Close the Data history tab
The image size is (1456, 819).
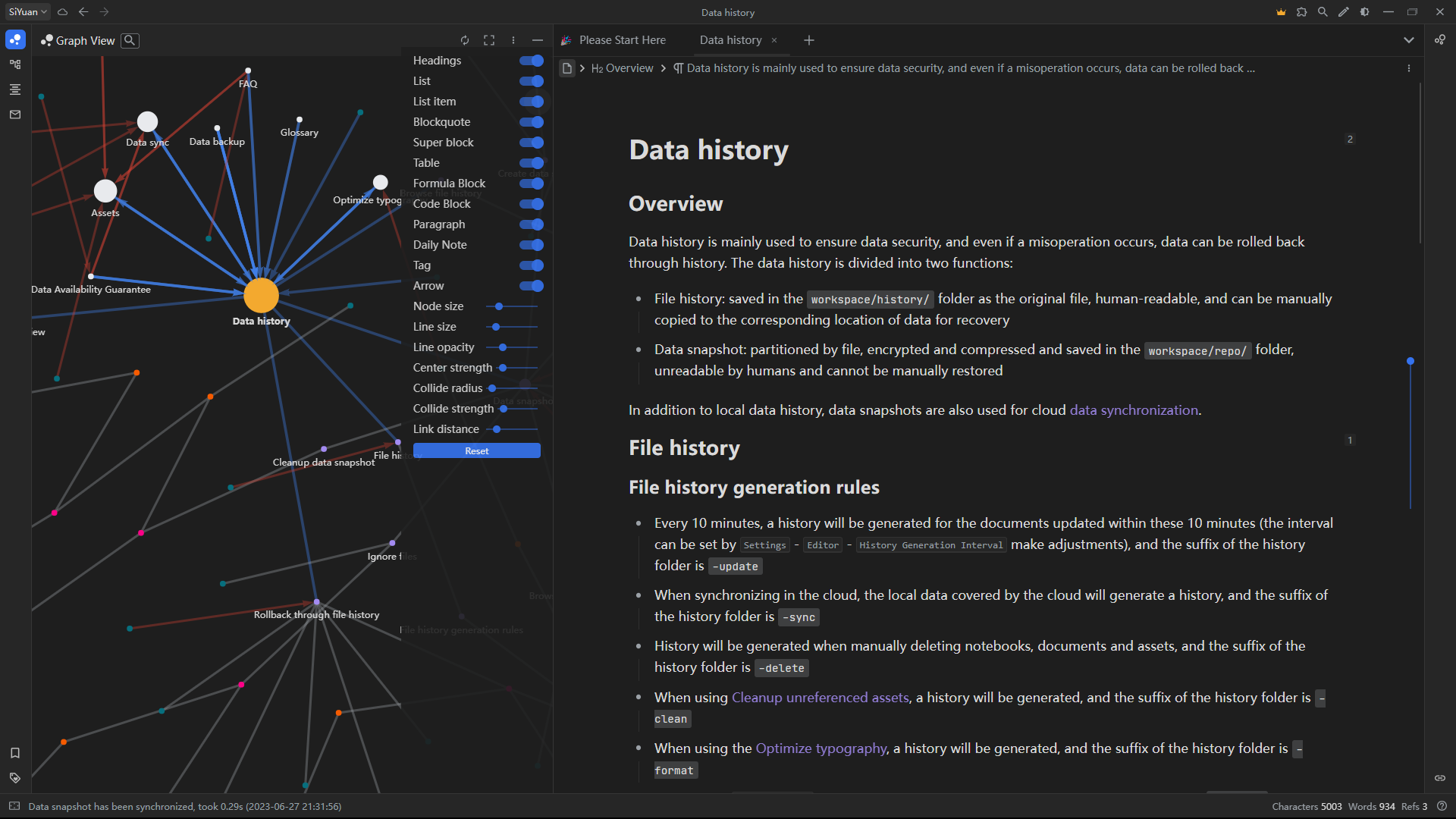click(x=774, y=40)
